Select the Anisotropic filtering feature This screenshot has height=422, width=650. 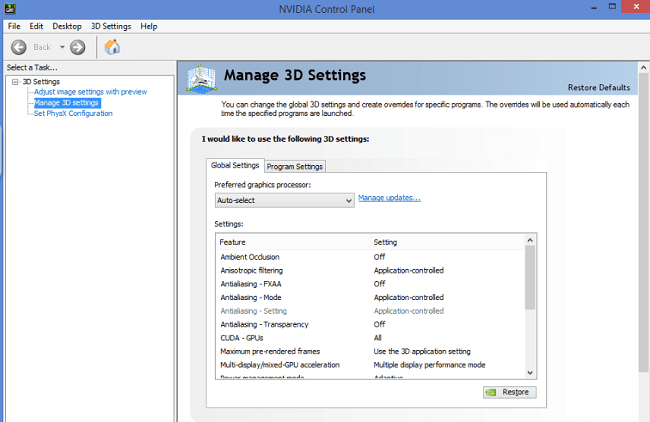click(252, 270)
